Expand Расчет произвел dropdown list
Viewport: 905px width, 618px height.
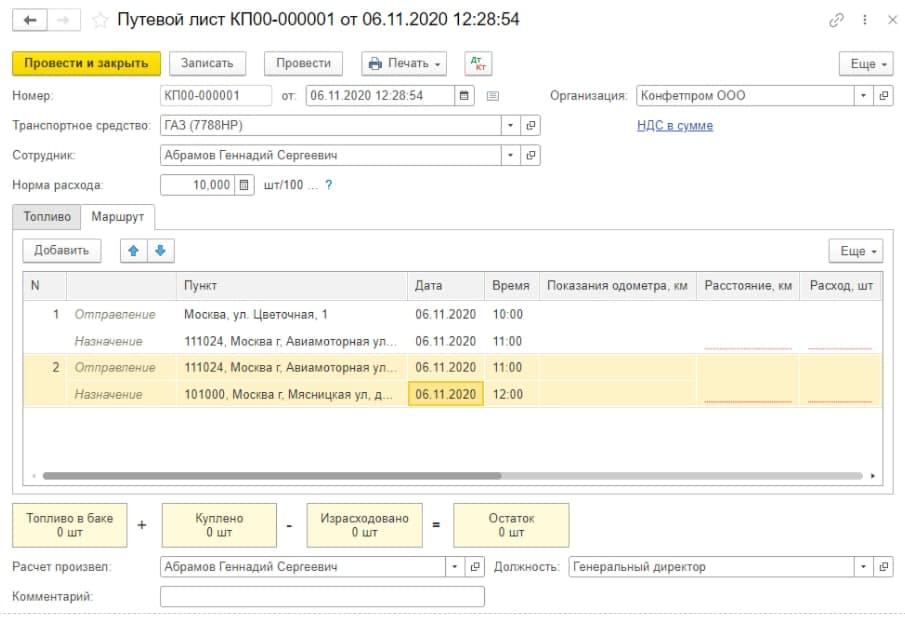tap(455, 567)
